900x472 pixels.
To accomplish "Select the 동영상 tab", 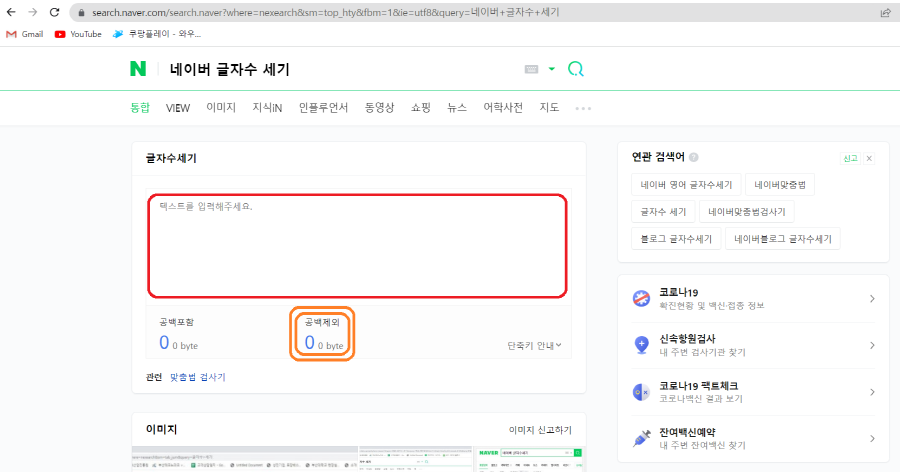I will tap(379, 107).
